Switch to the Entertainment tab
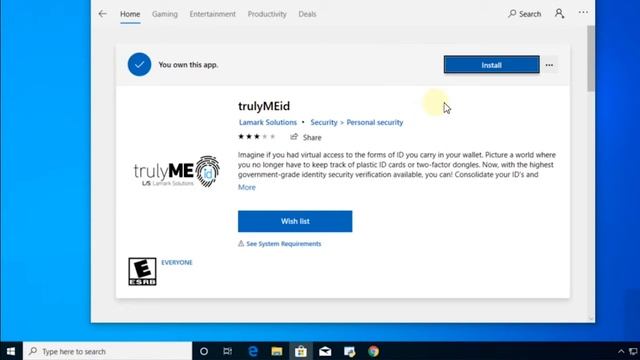 (x=212, y=14)
